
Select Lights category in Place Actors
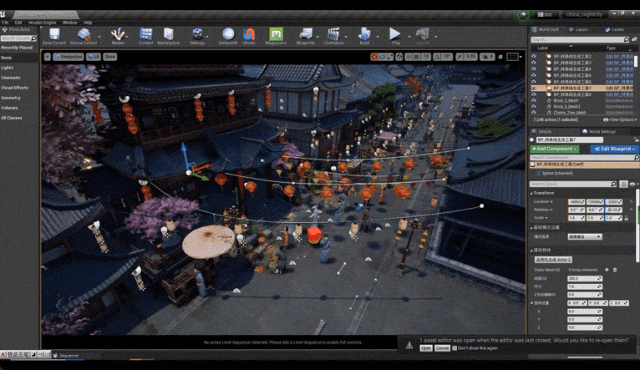click(7, 67)
